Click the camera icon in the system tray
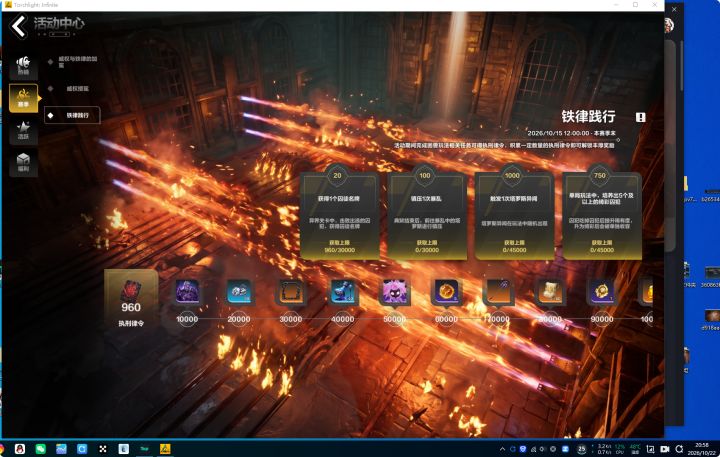This screenshot has height=457, width=720. [664, 449]
